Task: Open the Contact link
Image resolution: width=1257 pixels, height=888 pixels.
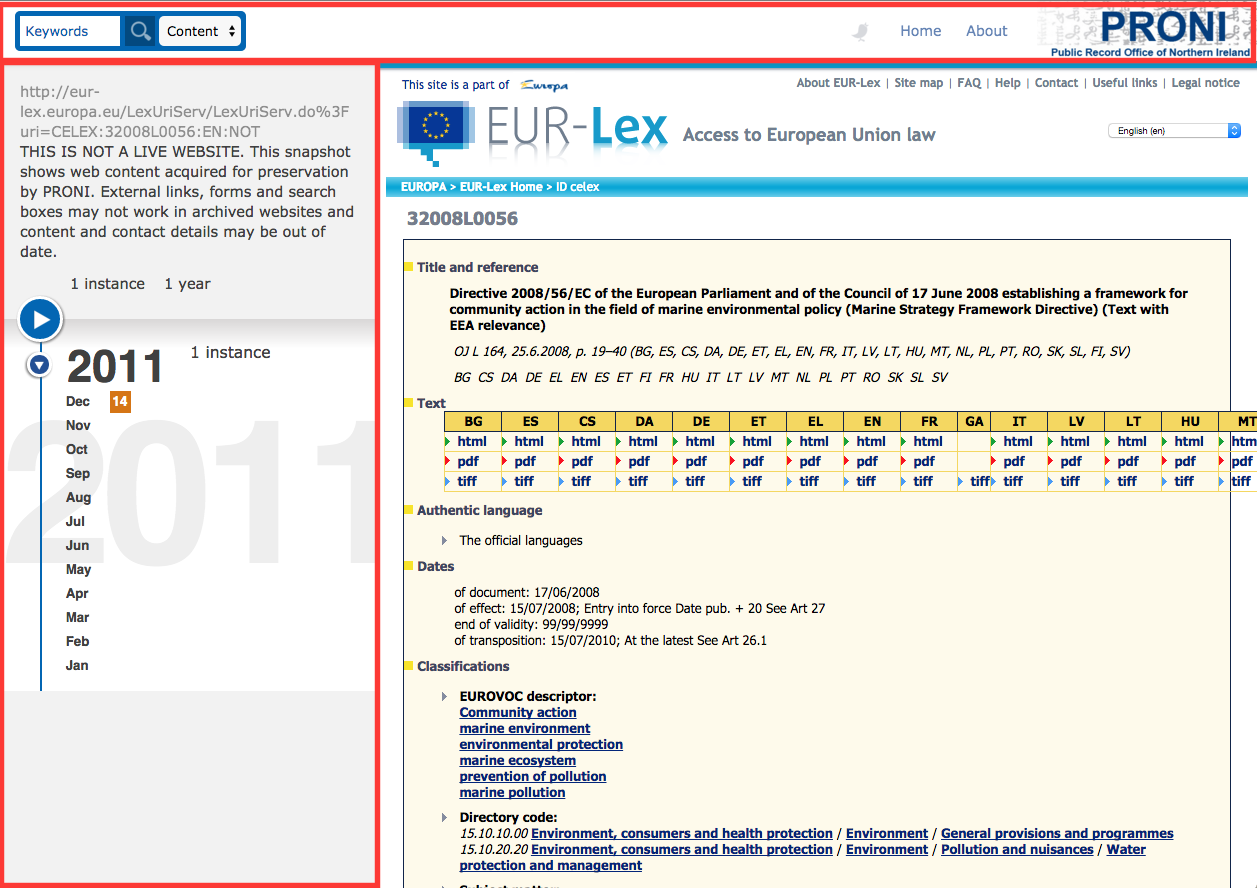Action: click(1056, 83)
